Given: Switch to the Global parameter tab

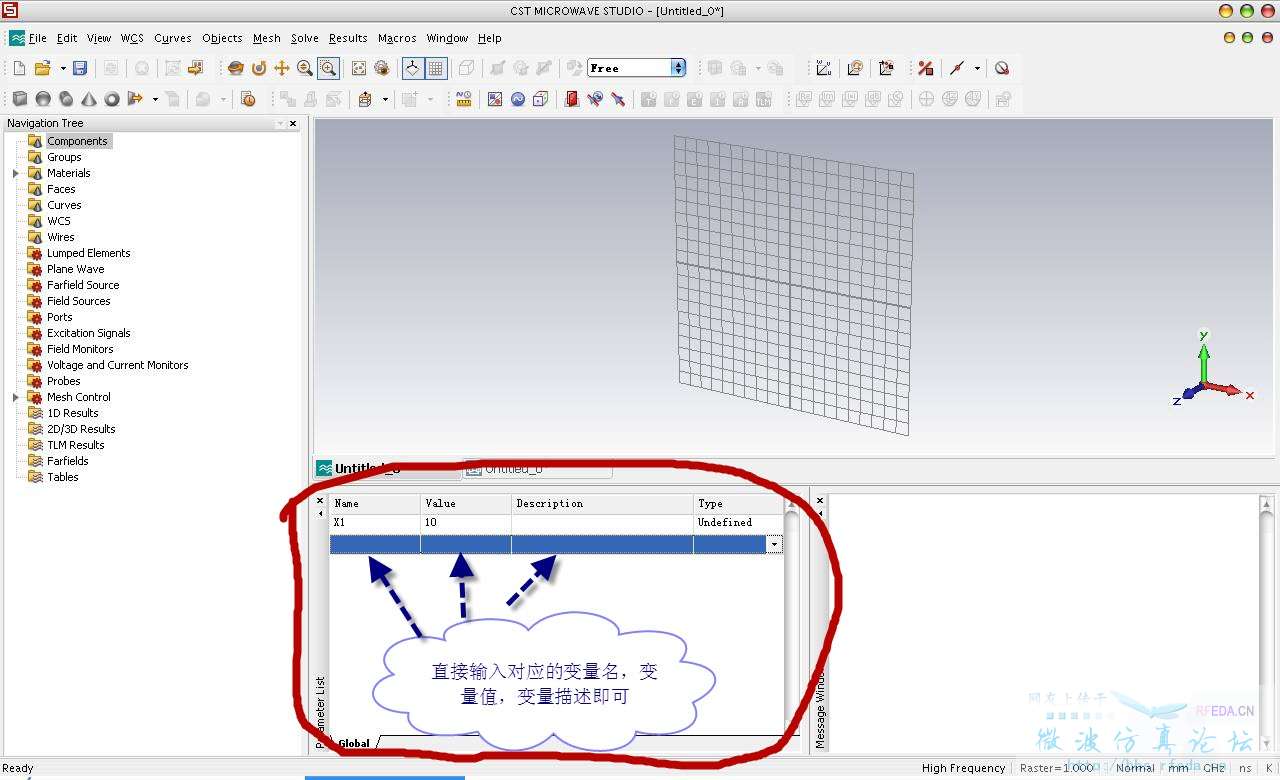Looking at the screenshot, I should 353,743.
